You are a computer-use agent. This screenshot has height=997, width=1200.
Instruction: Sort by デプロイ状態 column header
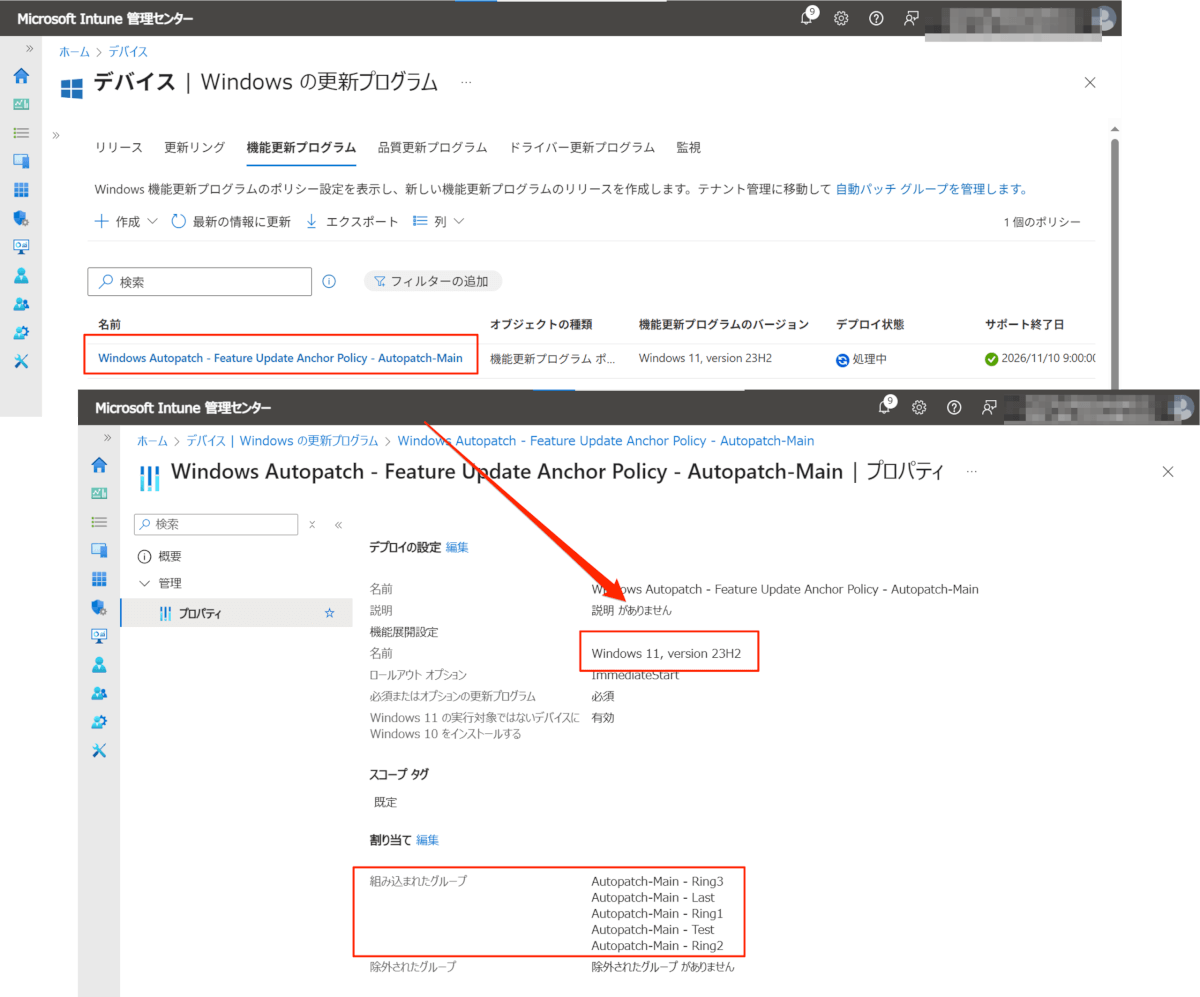pos(870,325)
